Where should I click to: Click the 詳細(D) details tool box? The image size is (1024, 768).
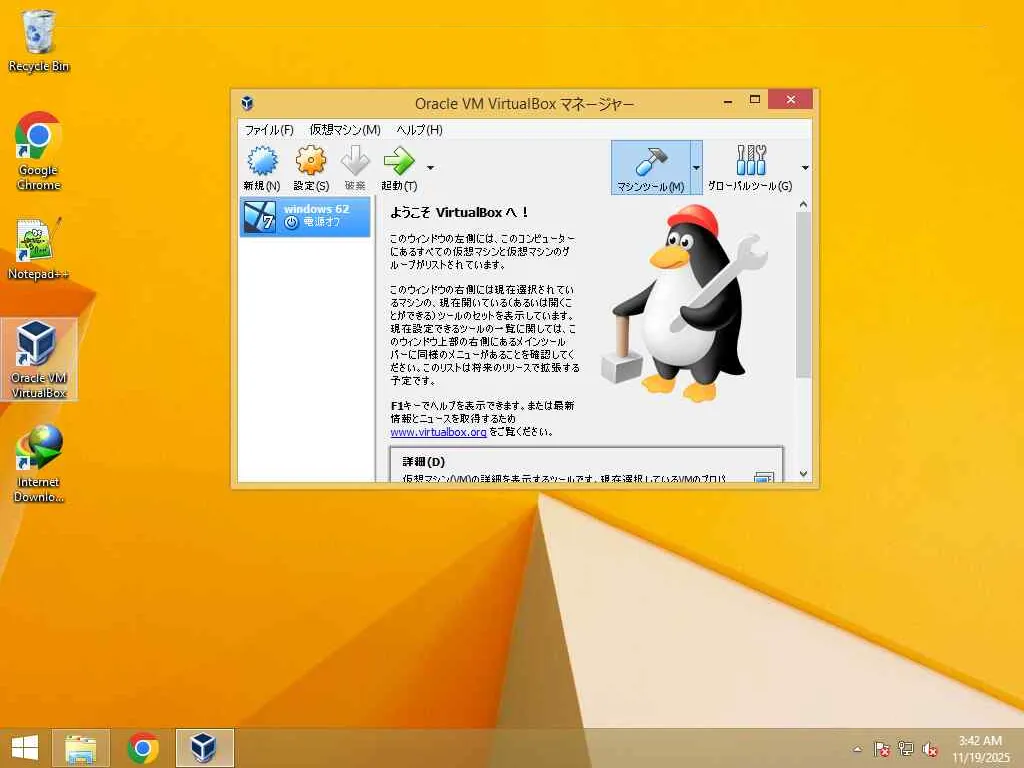click(x=586, y=465)
